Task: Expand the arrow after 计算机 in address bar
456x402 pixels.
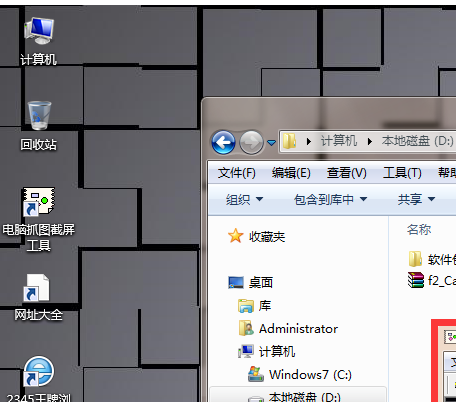Action: point(369,141)
